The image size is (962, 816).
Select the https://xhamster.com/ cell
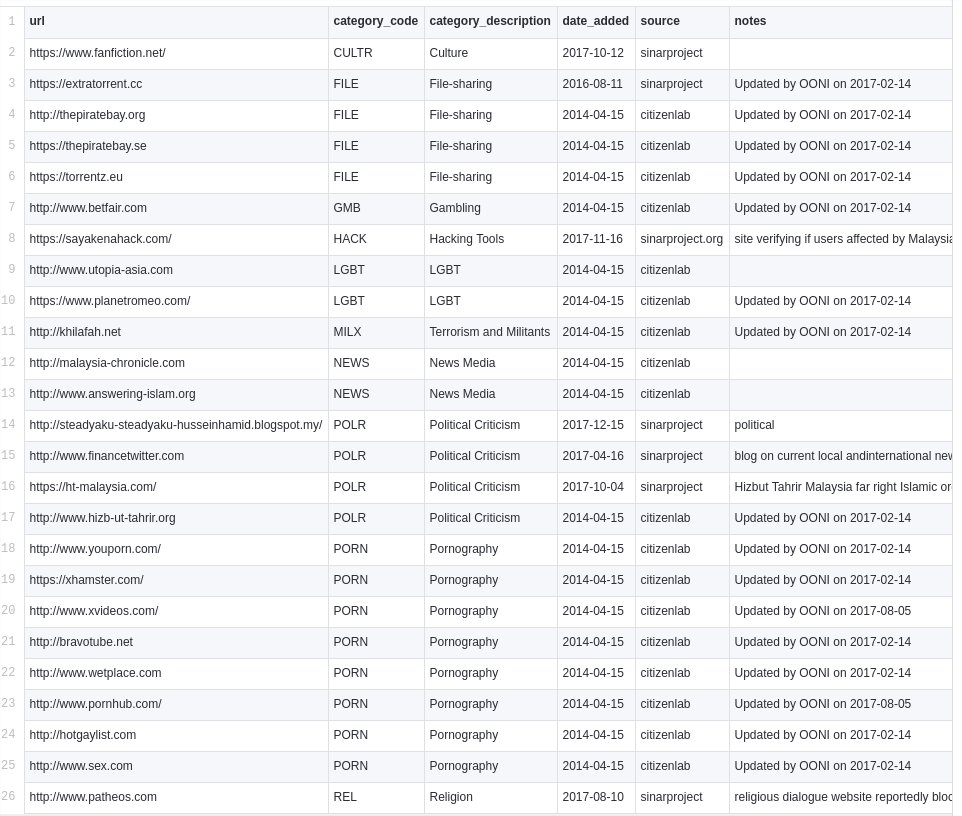pos(176,580)
